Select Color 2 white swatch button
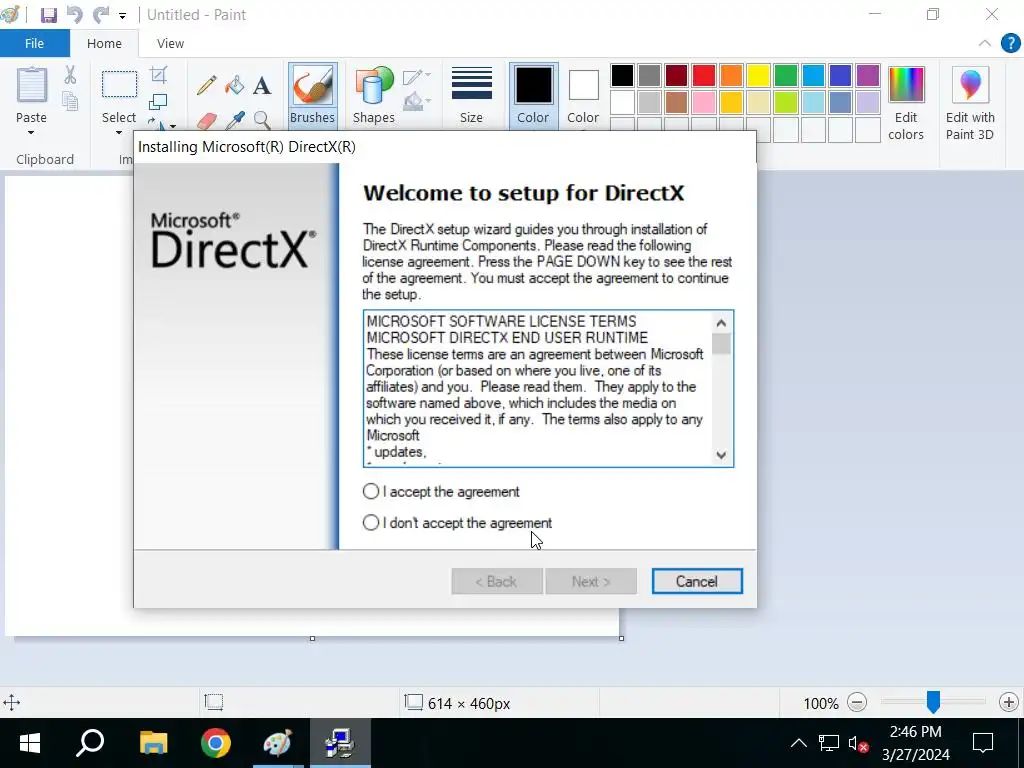Viewport: 1024px width, 768px height. coord(583,95)
